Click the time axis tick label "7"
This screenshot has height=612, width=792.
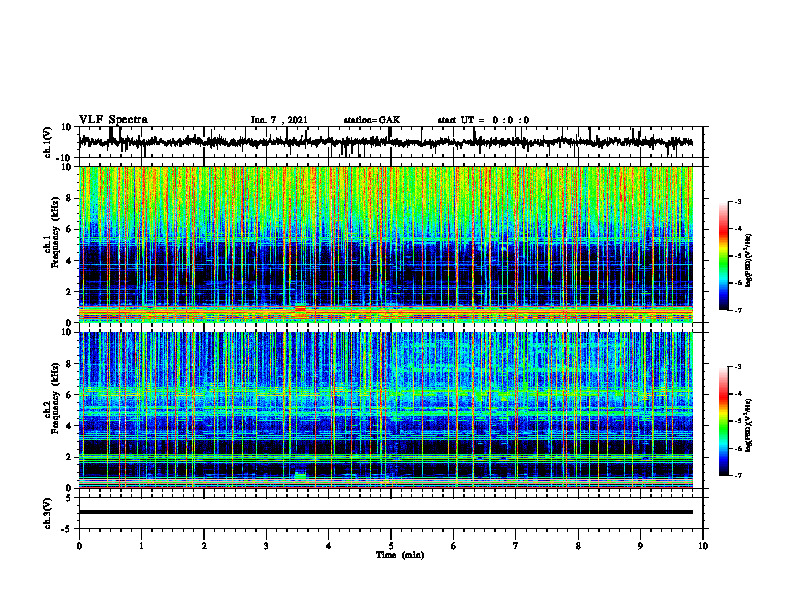tap(516, 546)
